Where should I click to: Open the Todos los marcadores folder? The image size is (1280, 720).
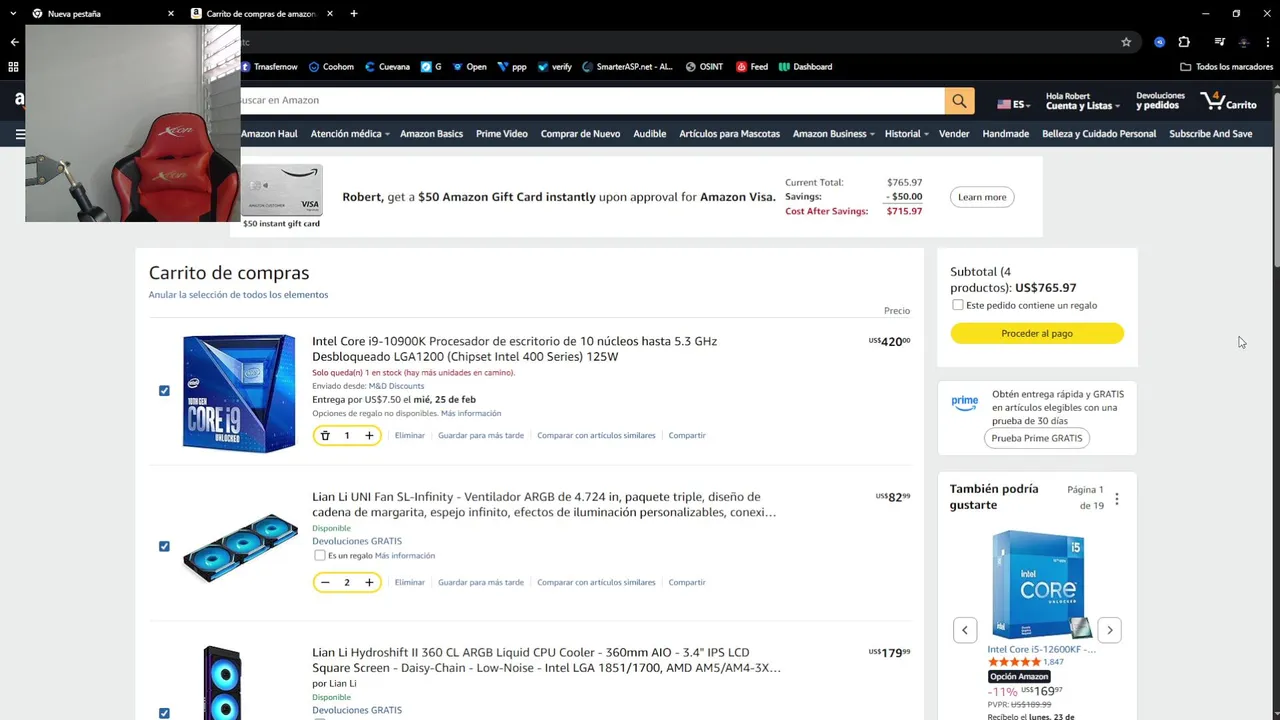click(x=1227, y=67)
